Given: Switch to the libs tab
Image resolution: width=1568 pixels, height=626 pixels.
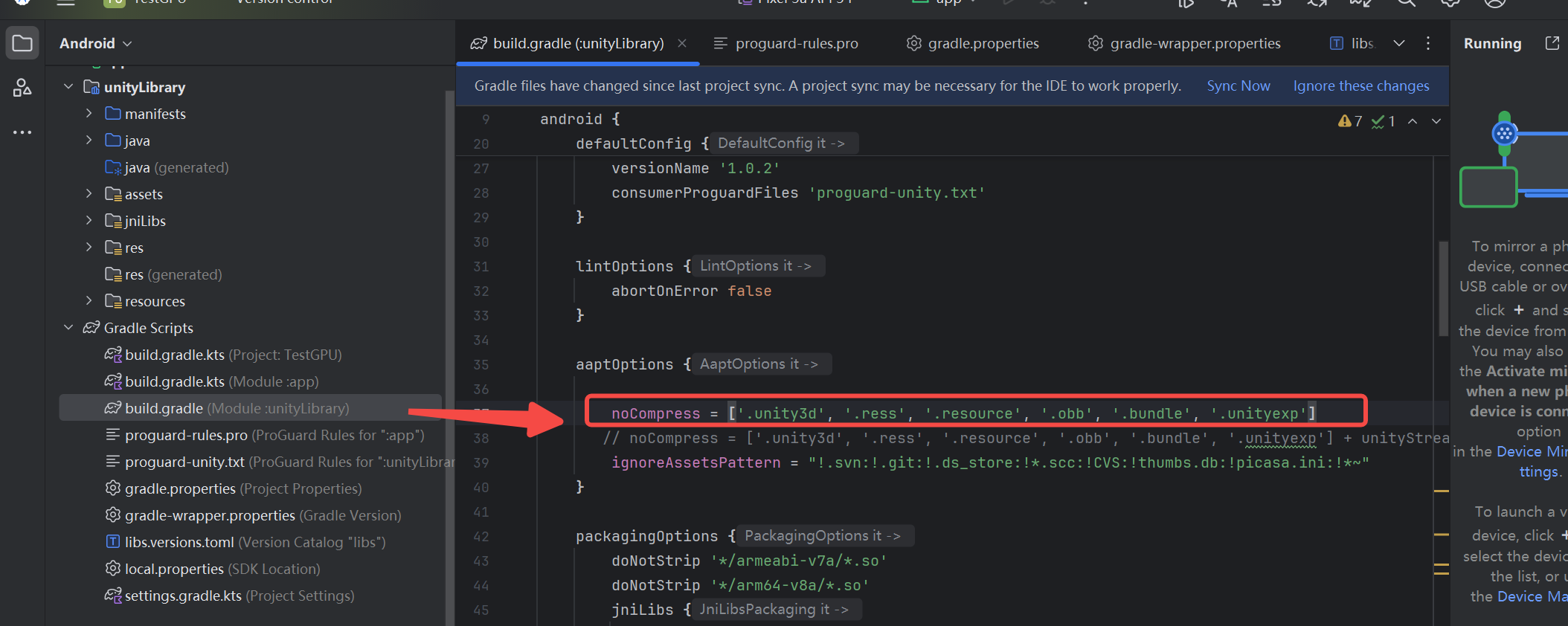Looking at the screenshot, I should point(1352,43).
